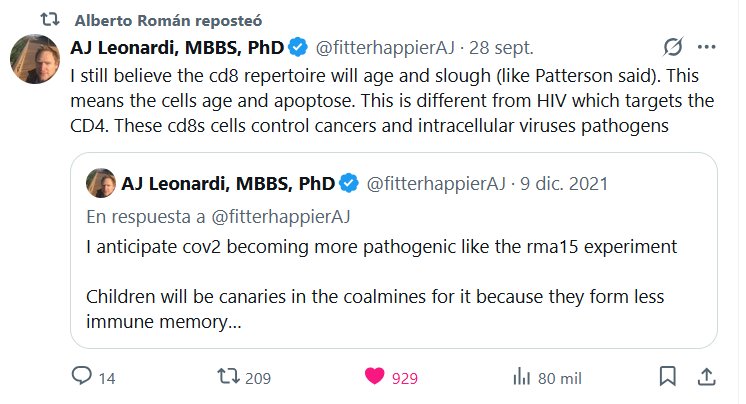
Task: Click the Grok circle-slash icon
Action: [x=673, y=47]
